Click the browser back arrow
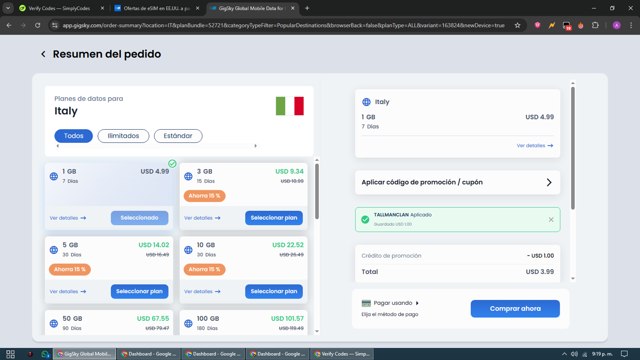 (x=9, y=25)
